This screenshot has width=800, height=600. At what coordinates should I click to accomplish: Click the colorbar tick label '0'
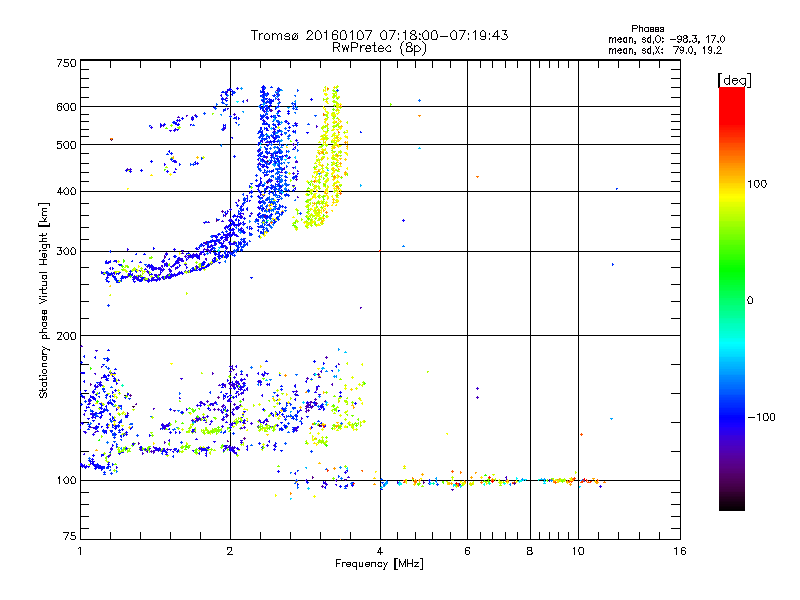[x=750, y=301]
